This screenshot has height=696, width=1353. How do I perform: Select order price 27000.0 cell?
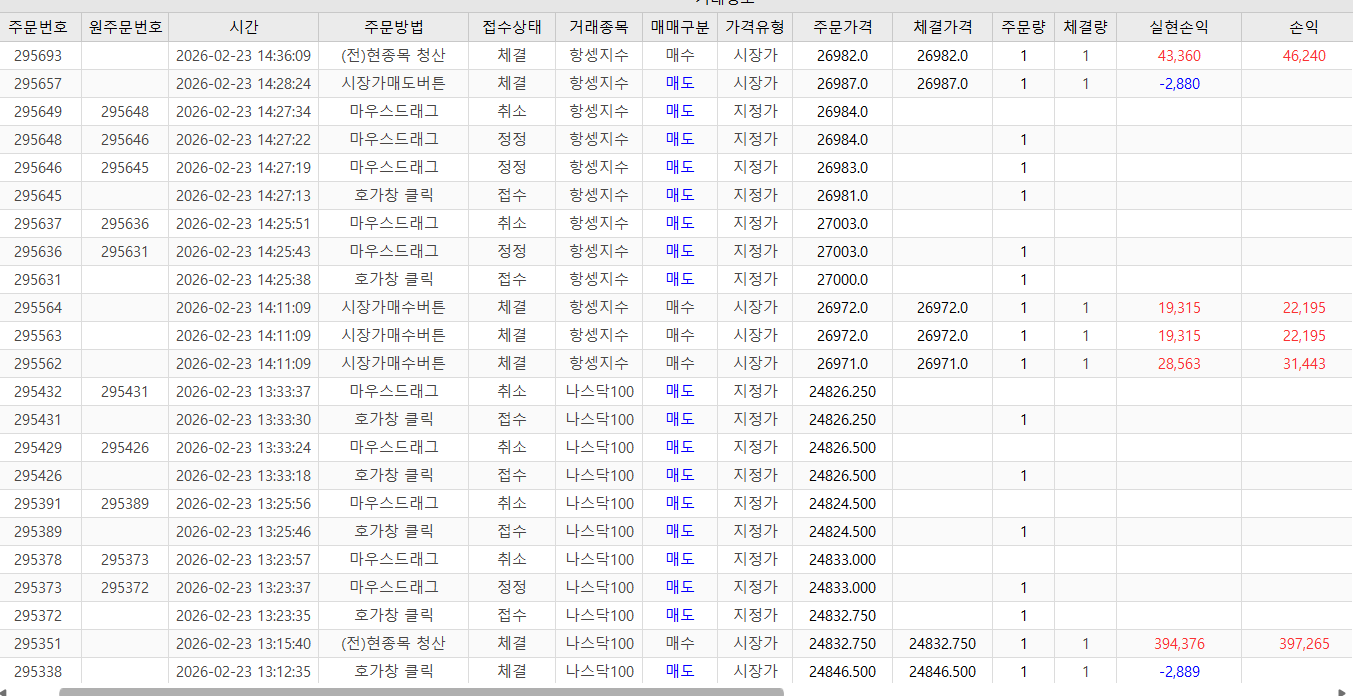point(842,280)
